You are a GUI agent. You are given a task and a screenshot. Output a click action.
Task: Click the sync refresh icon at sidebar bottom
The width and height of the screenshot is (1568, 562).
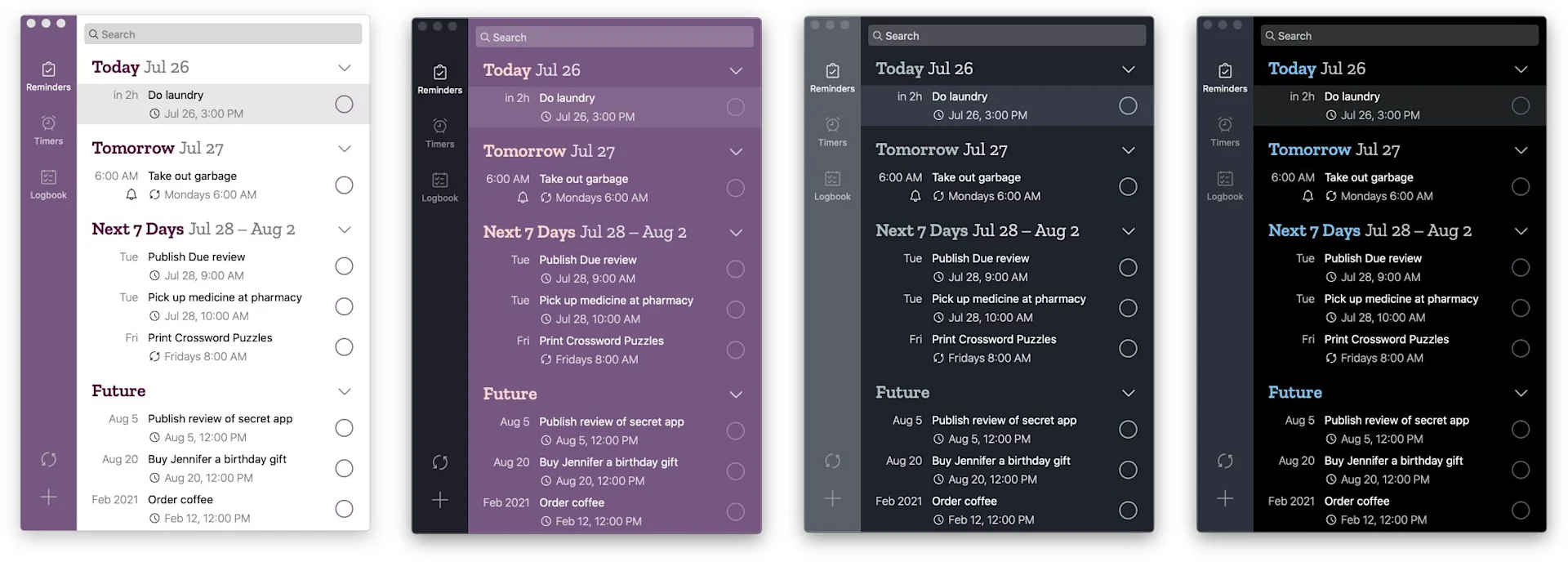tap(48, 460)
